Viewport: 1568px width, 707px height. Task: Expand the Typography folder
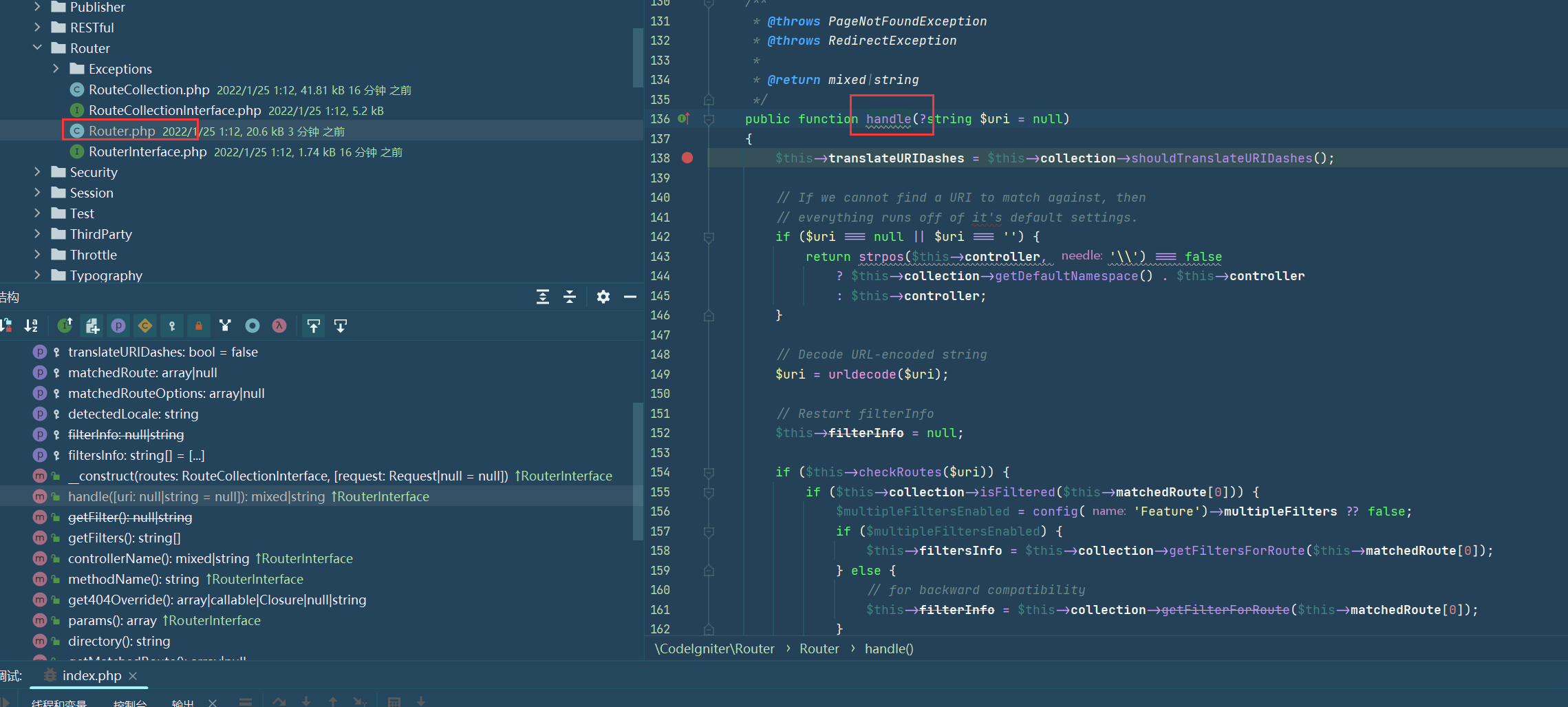tap(37, 275)
